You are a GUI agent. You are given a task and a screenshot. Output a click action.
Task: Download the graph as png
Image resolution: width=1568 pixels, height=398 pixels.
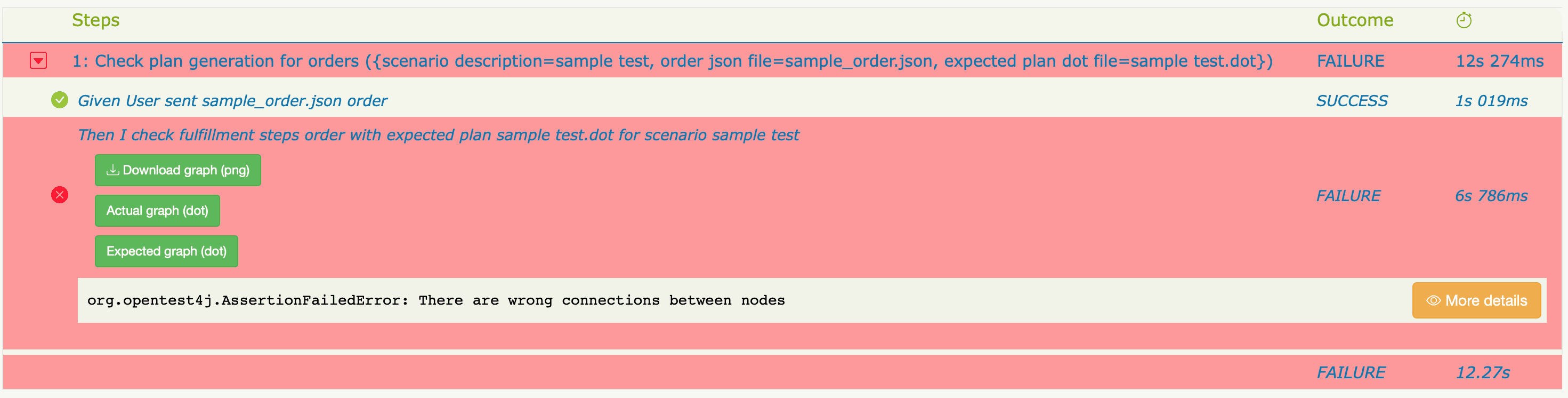point(177,170)
